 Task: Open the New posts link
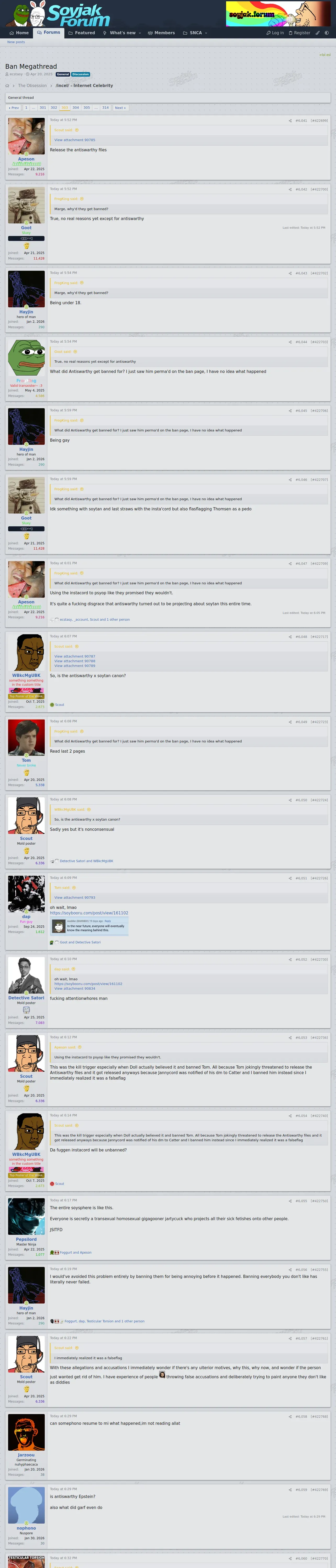pos(16,42)
